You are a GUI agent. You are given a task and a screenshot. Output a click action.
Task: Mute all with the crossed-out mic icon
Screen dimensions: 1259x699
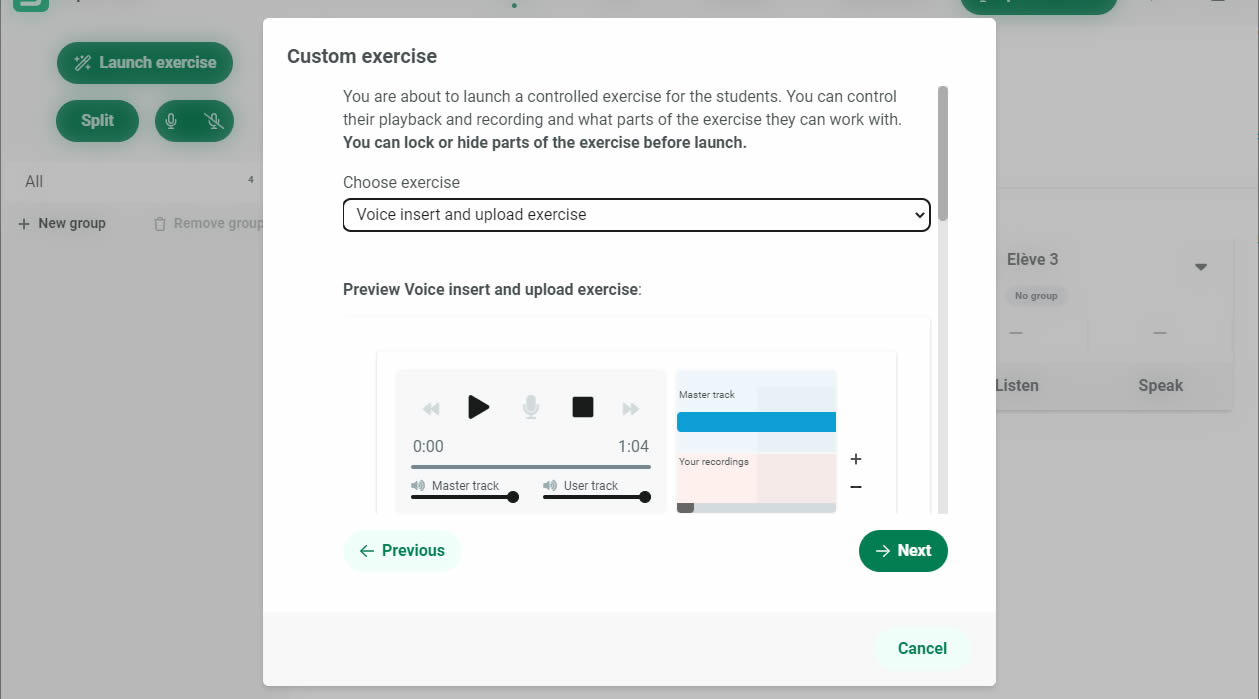(x=213, y=121)
